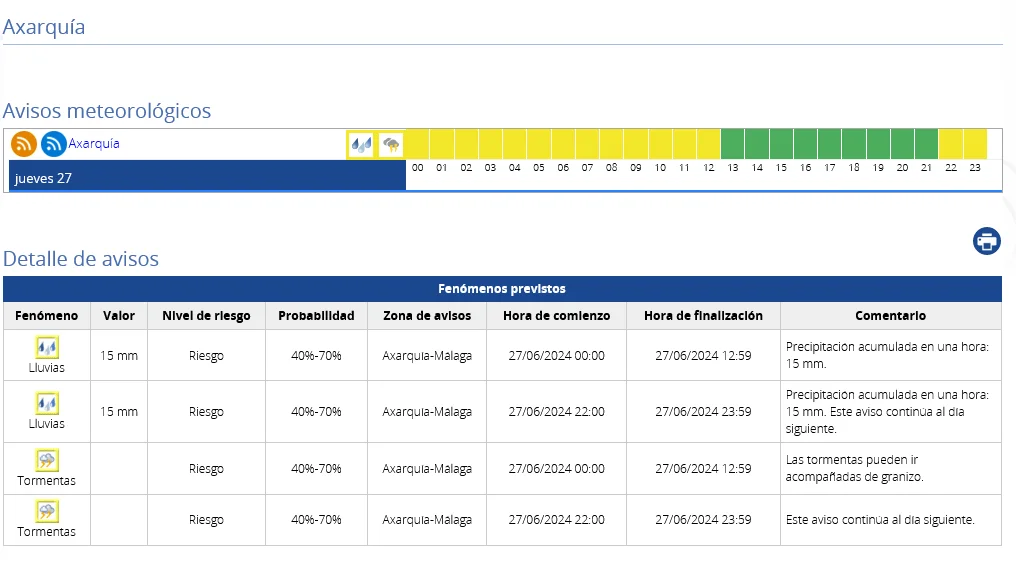The image size is (1016, 571).
Task: Click the yellow hour 22 warning cell
Action: tap(951, 144)
